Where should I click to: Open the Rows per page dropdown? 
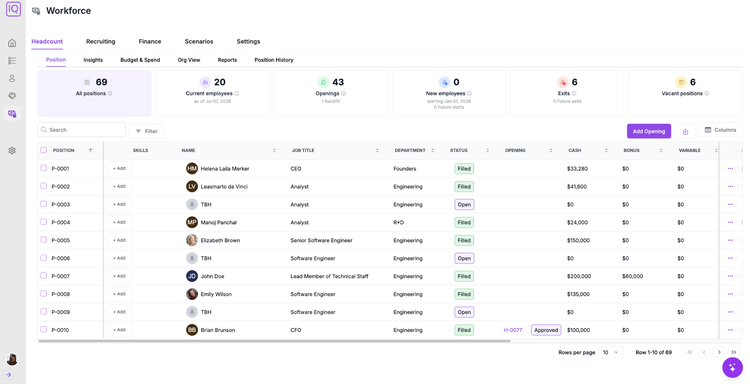(611, 352)
